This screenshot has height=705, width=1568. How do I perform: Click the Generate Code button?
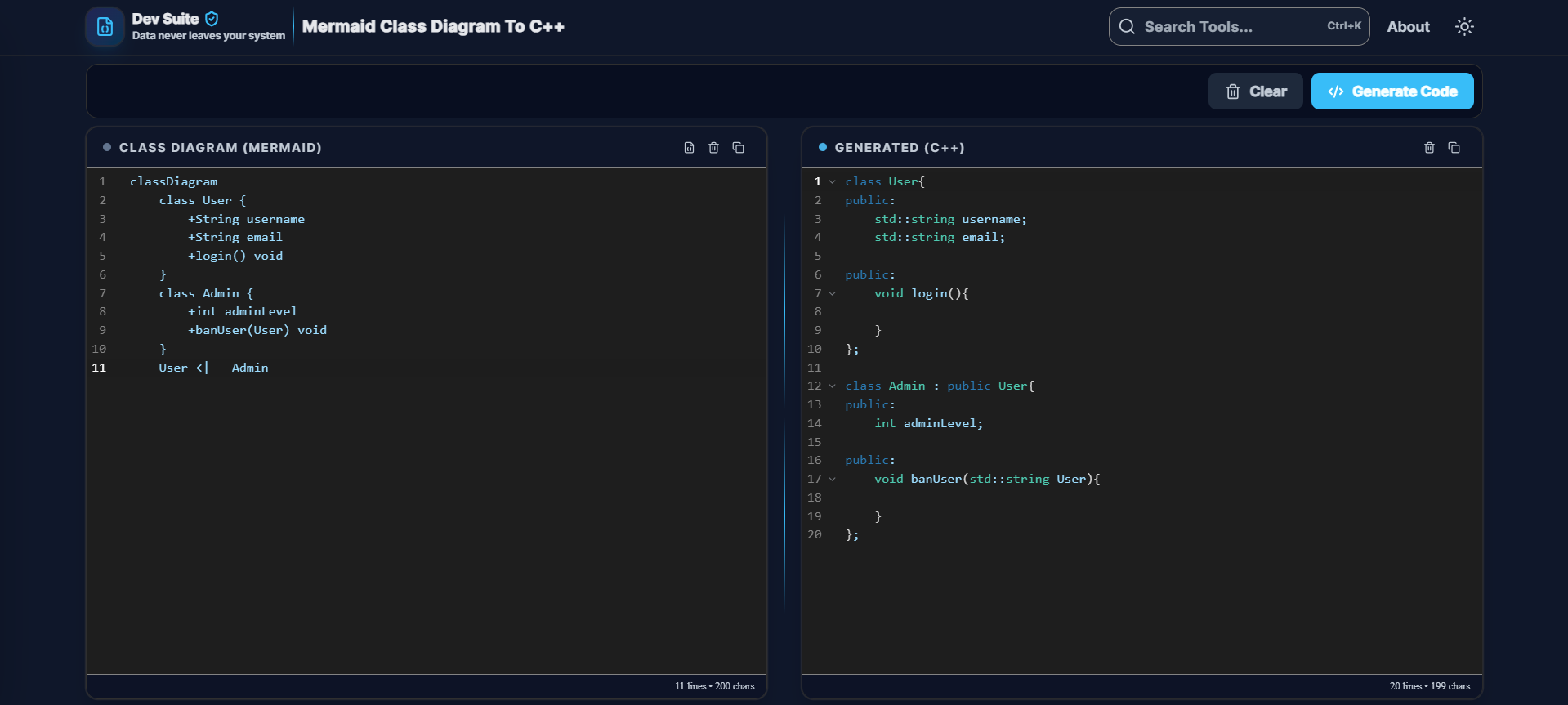pos(1392,91)
